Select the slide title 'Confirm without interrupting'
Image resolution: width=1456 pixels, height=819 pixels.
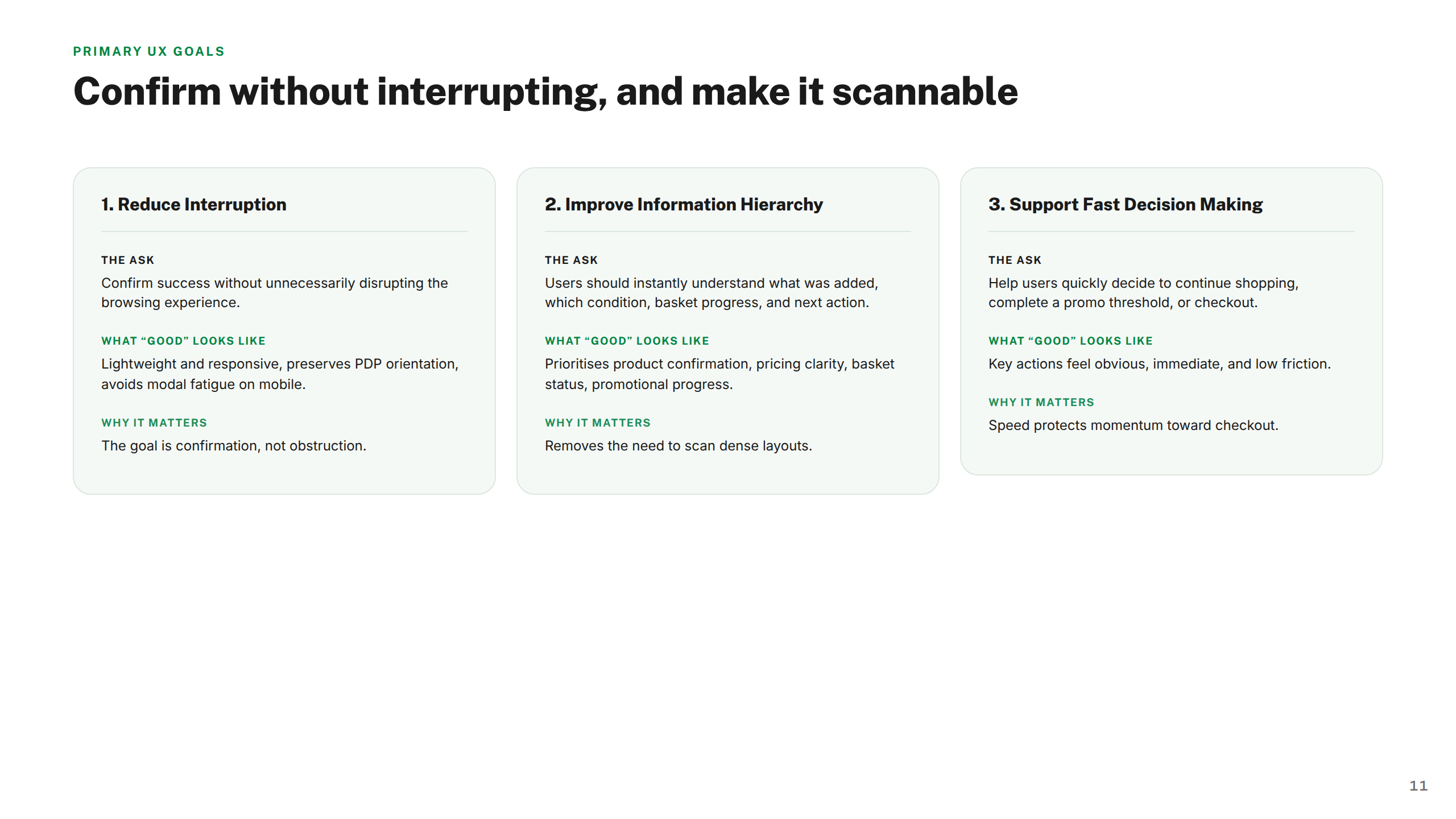point(545,92)
